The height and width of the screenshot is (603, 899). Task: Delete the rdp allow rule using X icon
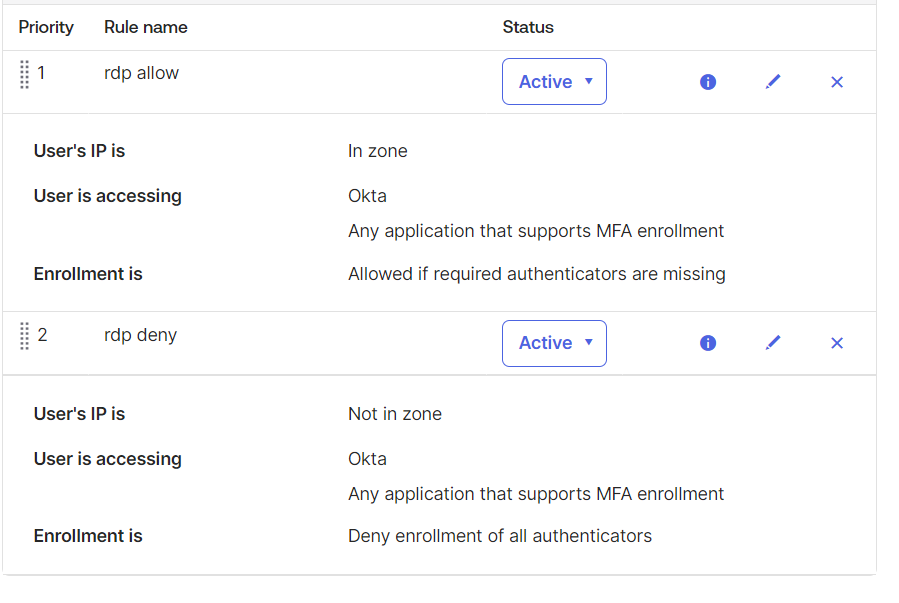[837, 82]
